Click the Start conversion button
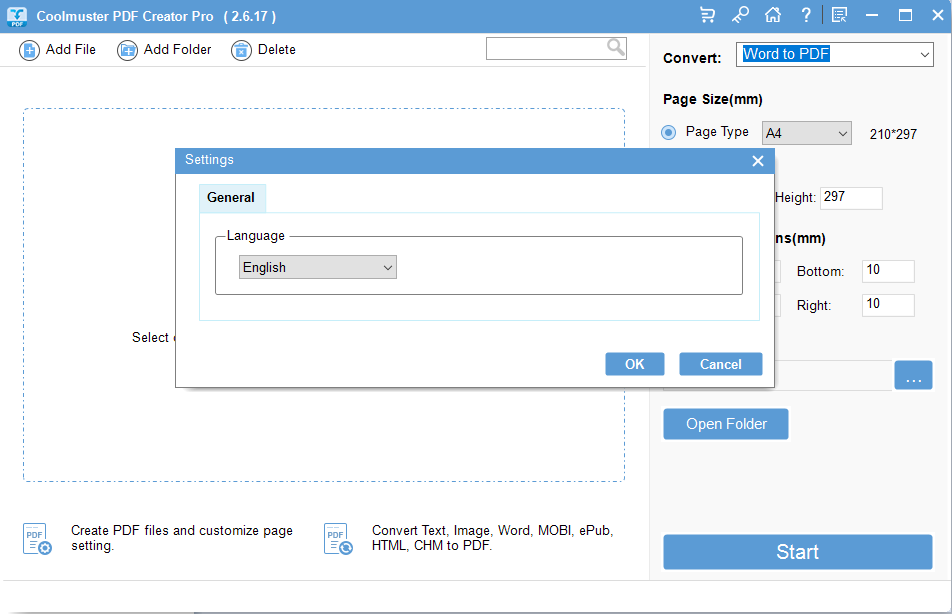The image size is (952, 614). tap(798, 551)
